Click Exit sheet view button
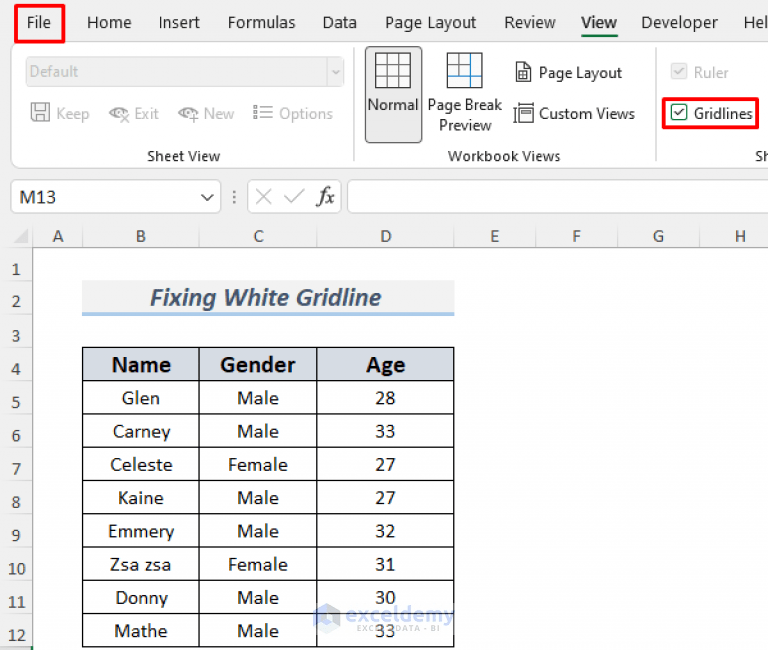This screenshot has width=768, height=650. tap(134, 114)
